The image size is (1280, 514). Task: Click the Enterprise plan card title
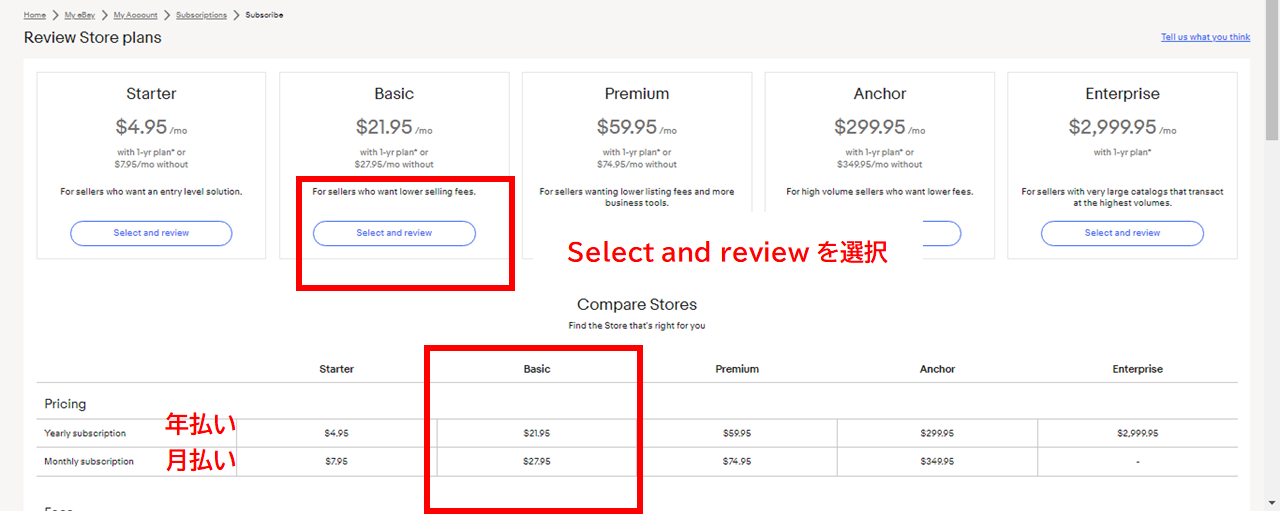click(1122, 94)
